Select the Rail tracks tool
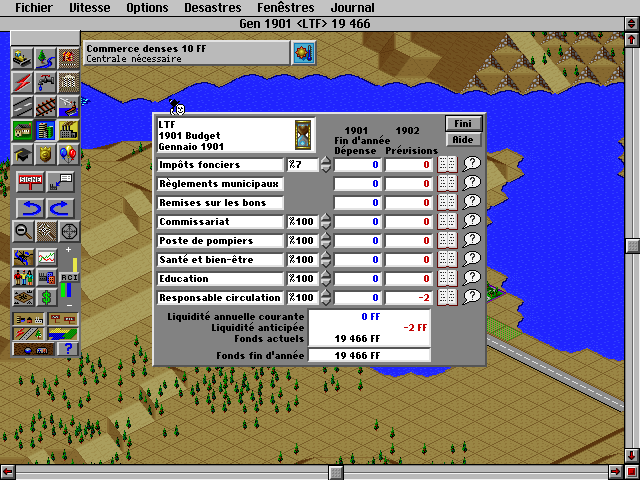This screenshot has width=640, height=480. (45, 106)
